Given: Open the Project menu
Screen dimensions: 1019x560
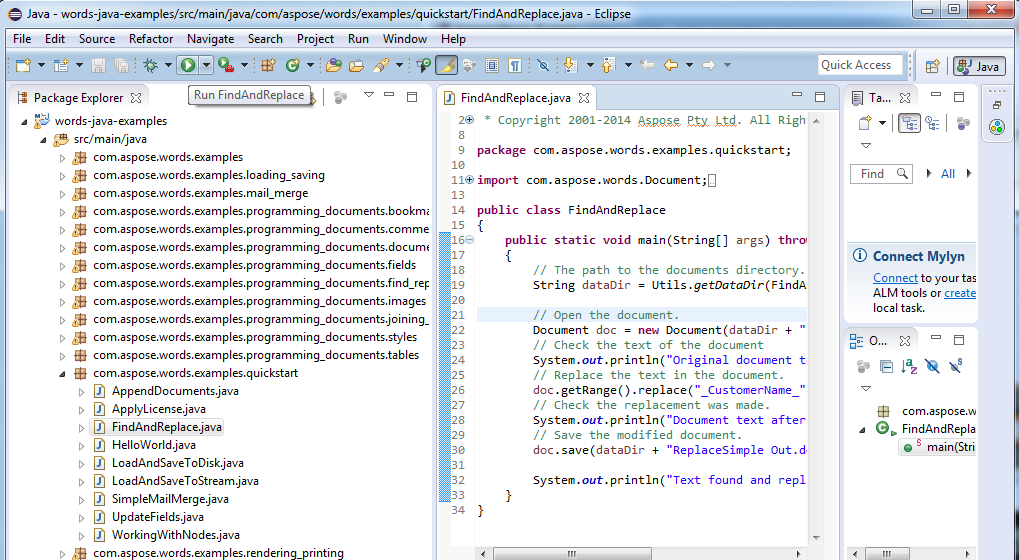Looking at the screenshot, I should pos(315,39).
